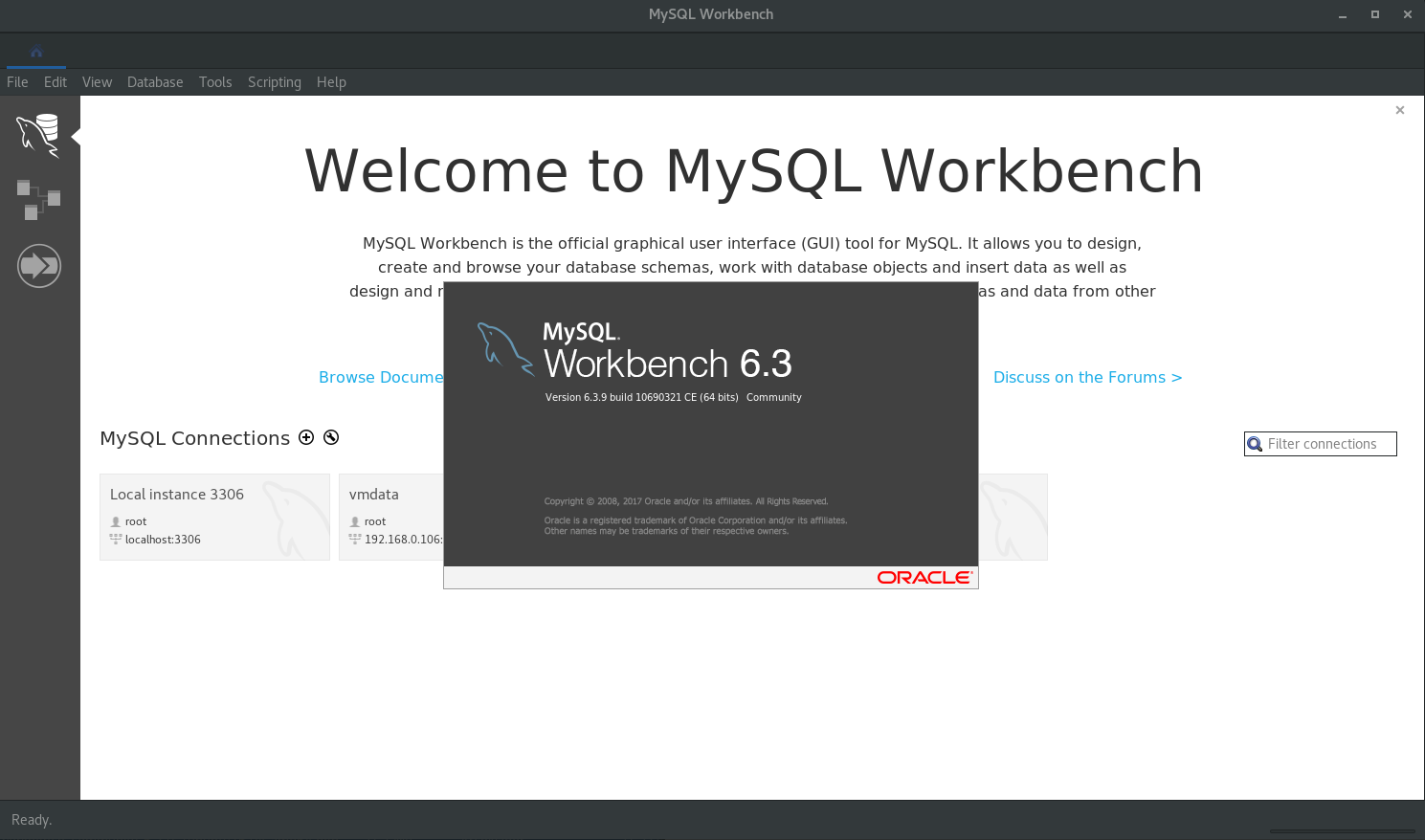Select the MySQL connections dolphin sidebar icon
The width and height of the screenshot is (1425, 840).
(x=38, y=135)
